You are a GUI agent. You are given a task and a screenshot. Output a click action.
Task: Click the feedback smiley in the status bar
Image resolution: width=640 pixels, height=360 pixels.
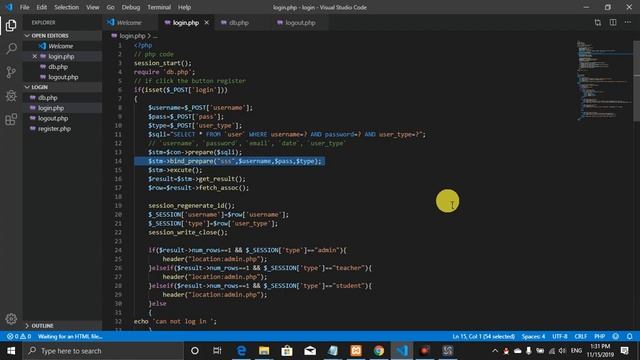pos(616,336)
